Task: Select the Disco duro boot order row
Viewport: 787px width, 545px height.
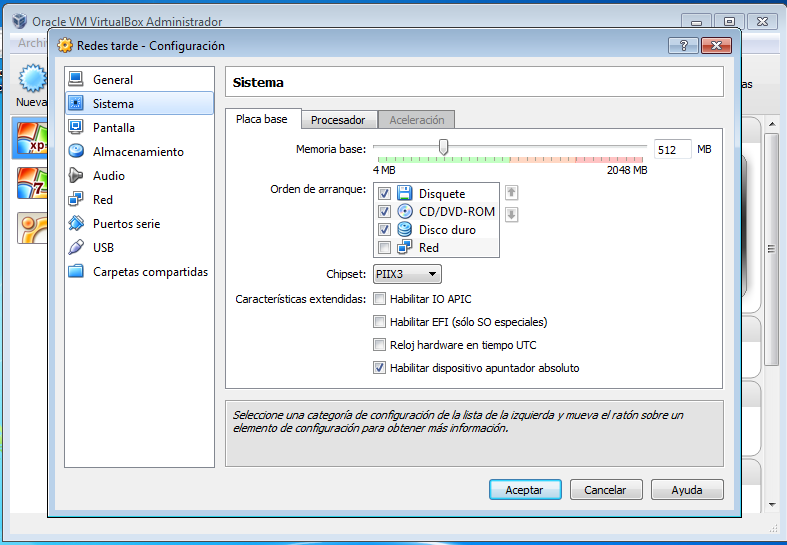Action: [x=436, y=230]
